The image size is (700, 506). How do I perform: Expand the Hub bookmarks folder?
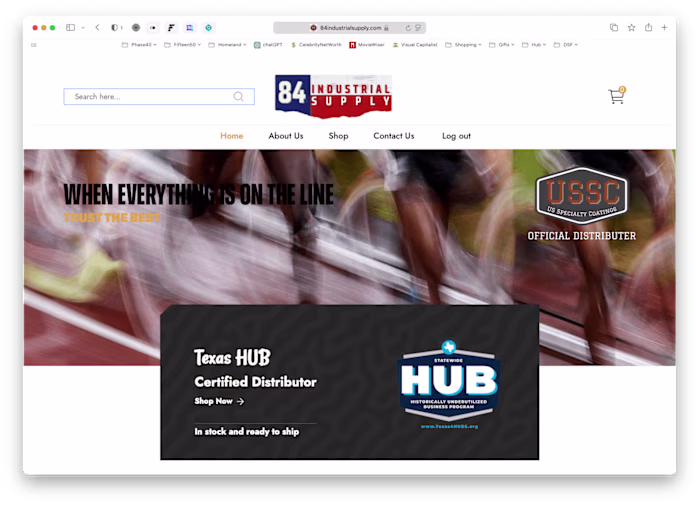tap(534, 45)
